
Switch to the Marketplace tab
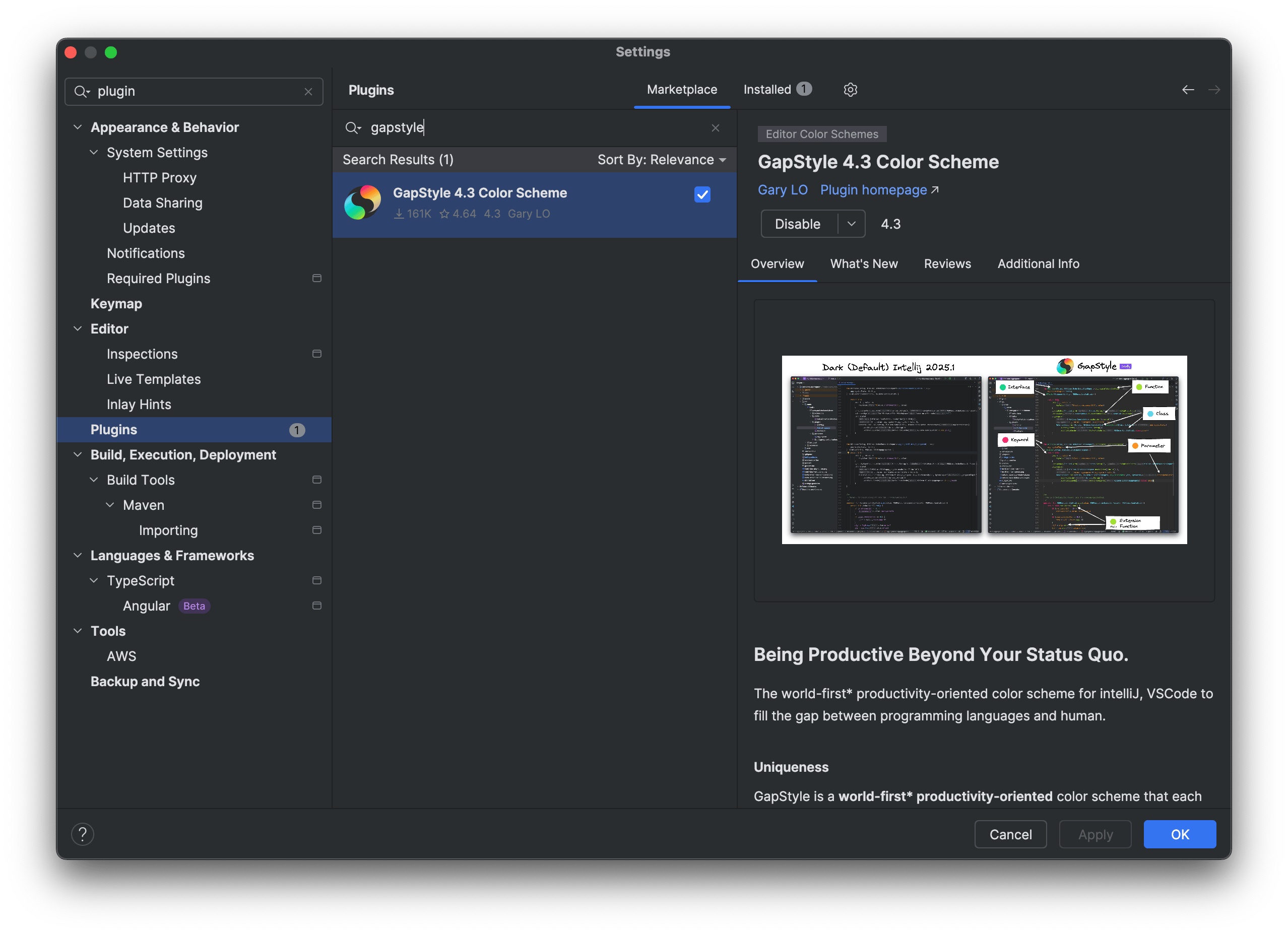682,90
